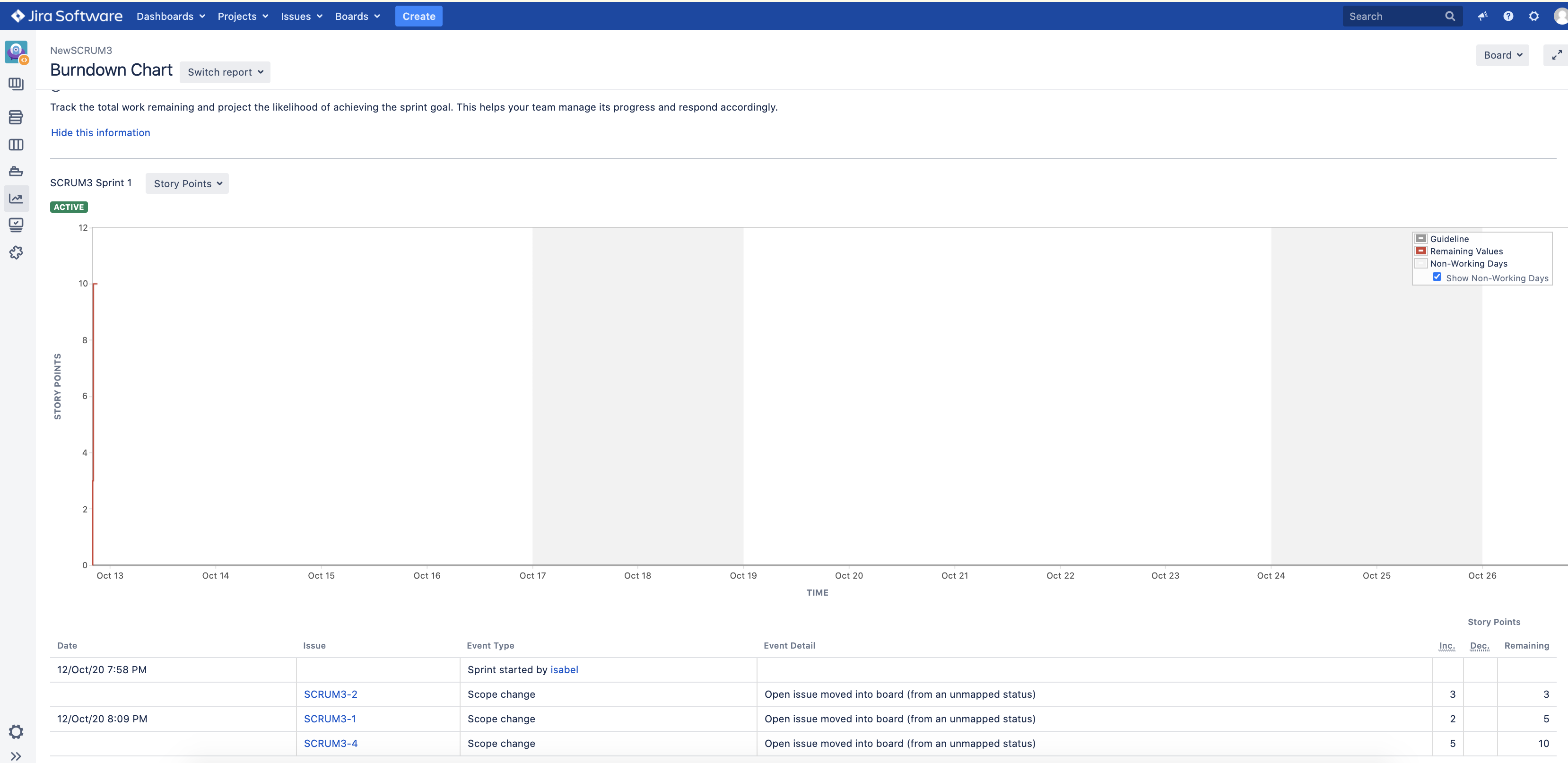The width and height of the screenshot is (1568, 763).
Task: Click the Remaining Values red legend swatch
Action: (1420, 251)
